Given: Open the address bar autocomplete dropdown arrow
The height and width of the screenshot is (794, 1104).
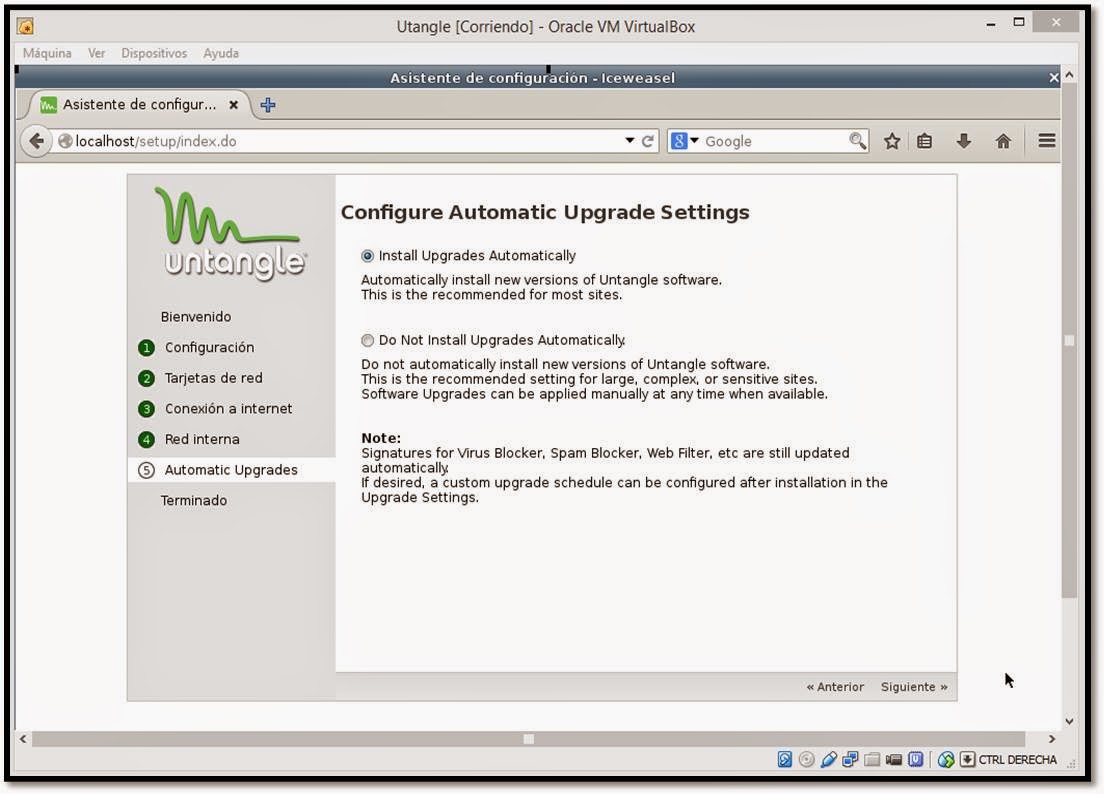Looking at the screenshot, I should pos(628,141).
